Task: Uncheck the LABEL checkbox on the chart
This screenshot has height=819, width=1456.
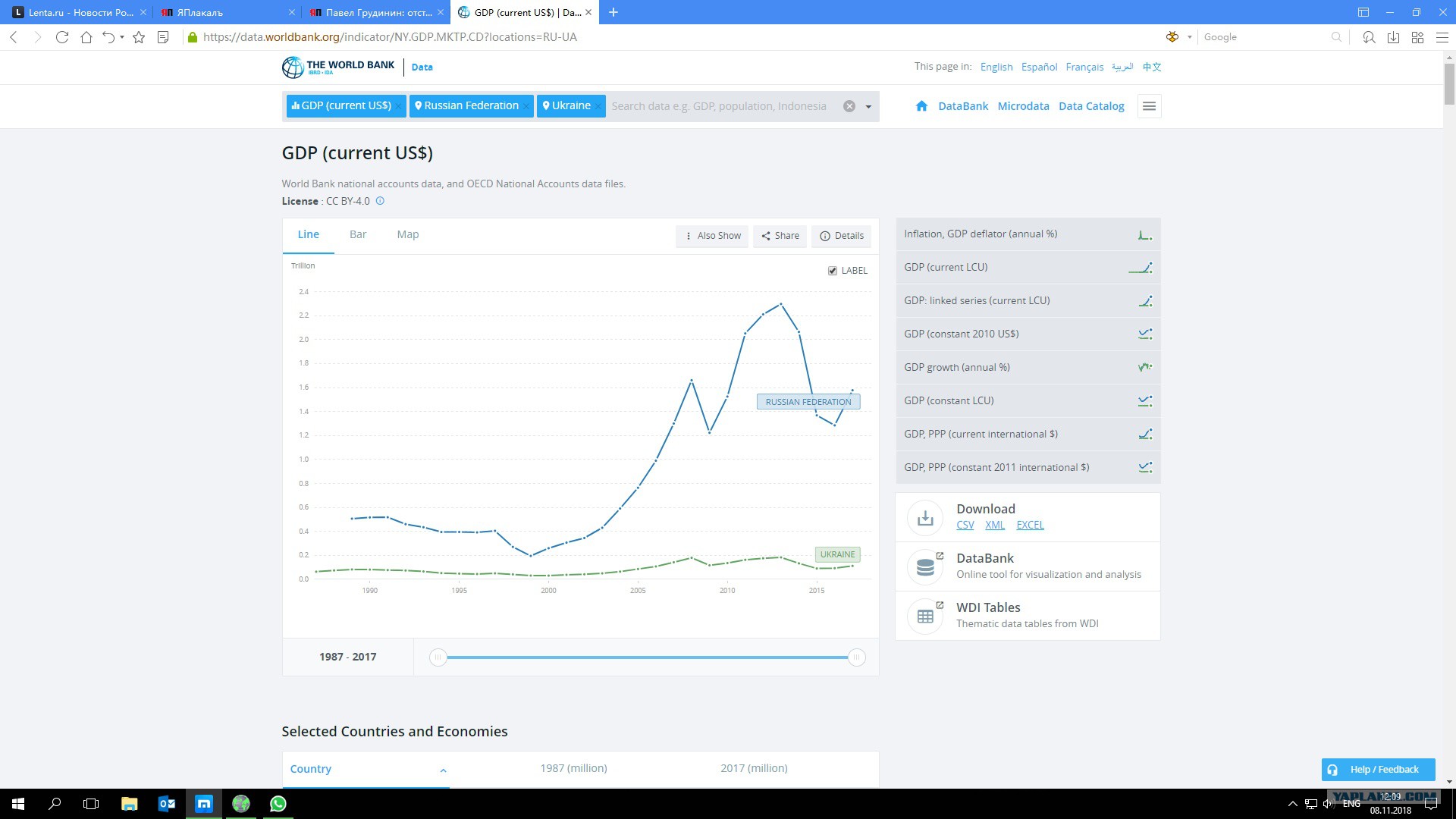Action: coord(833,271)
